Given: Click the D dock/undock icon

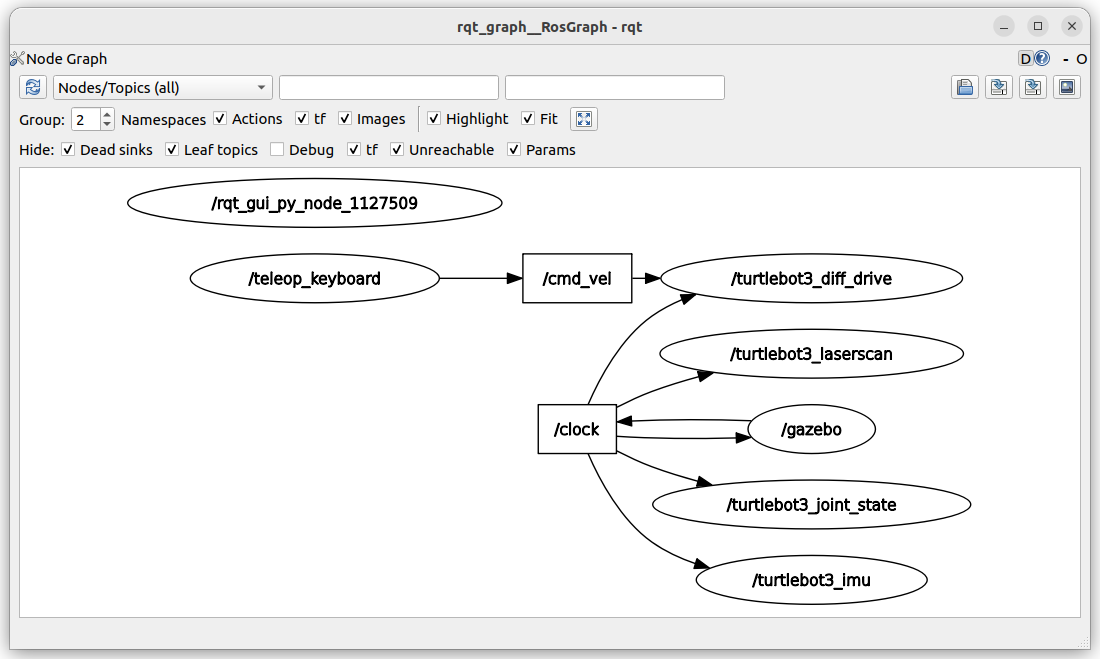Looking at the screenshot, I should [x=1026, y=58].
